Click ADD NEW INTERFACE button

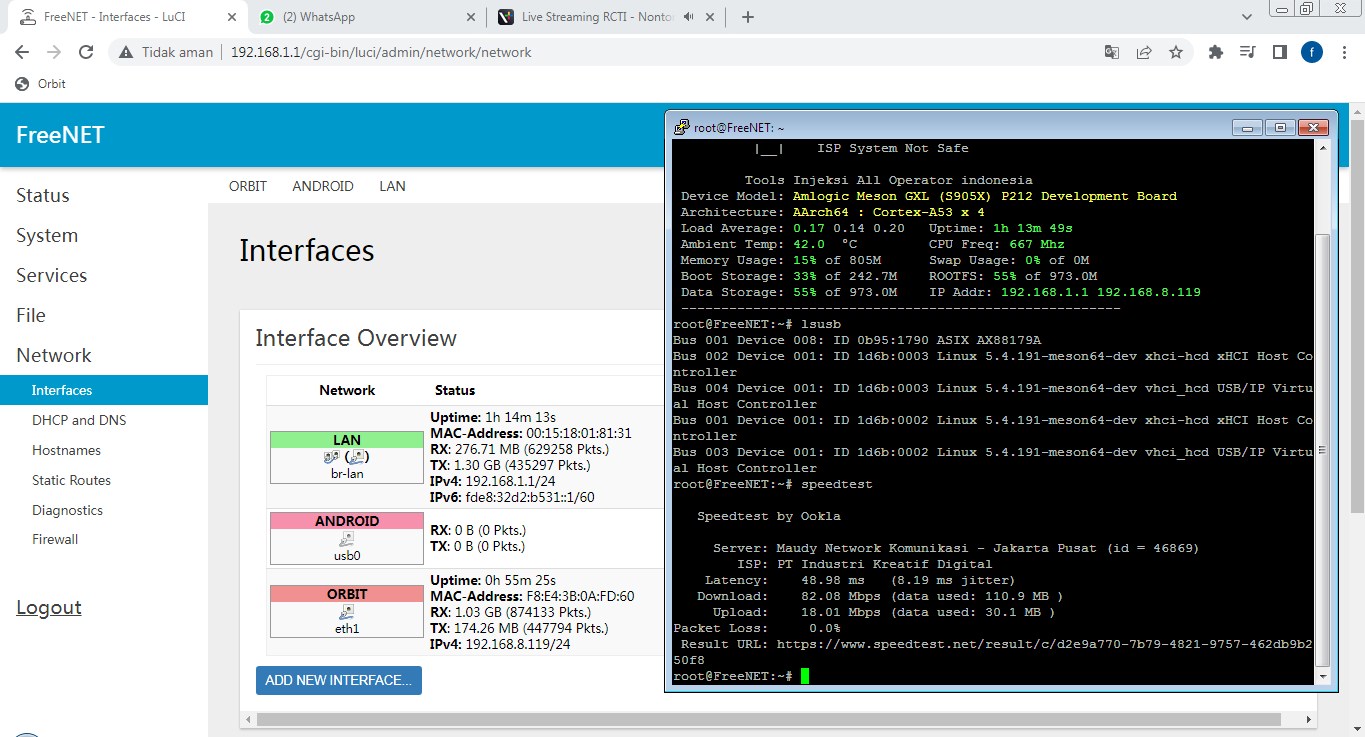click(x=339, y=680)
